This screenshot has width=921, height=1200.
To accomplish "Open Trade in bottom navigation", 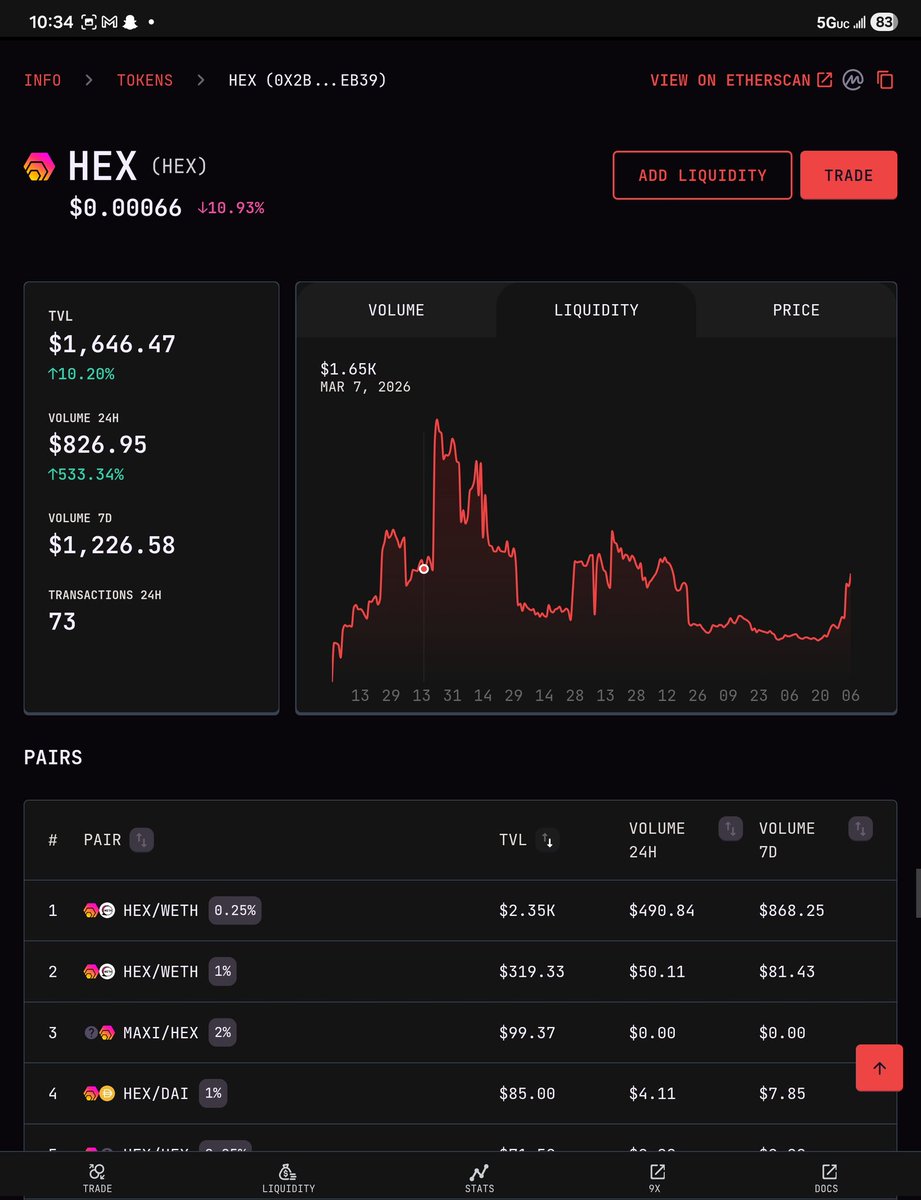I will (97, 1177).
